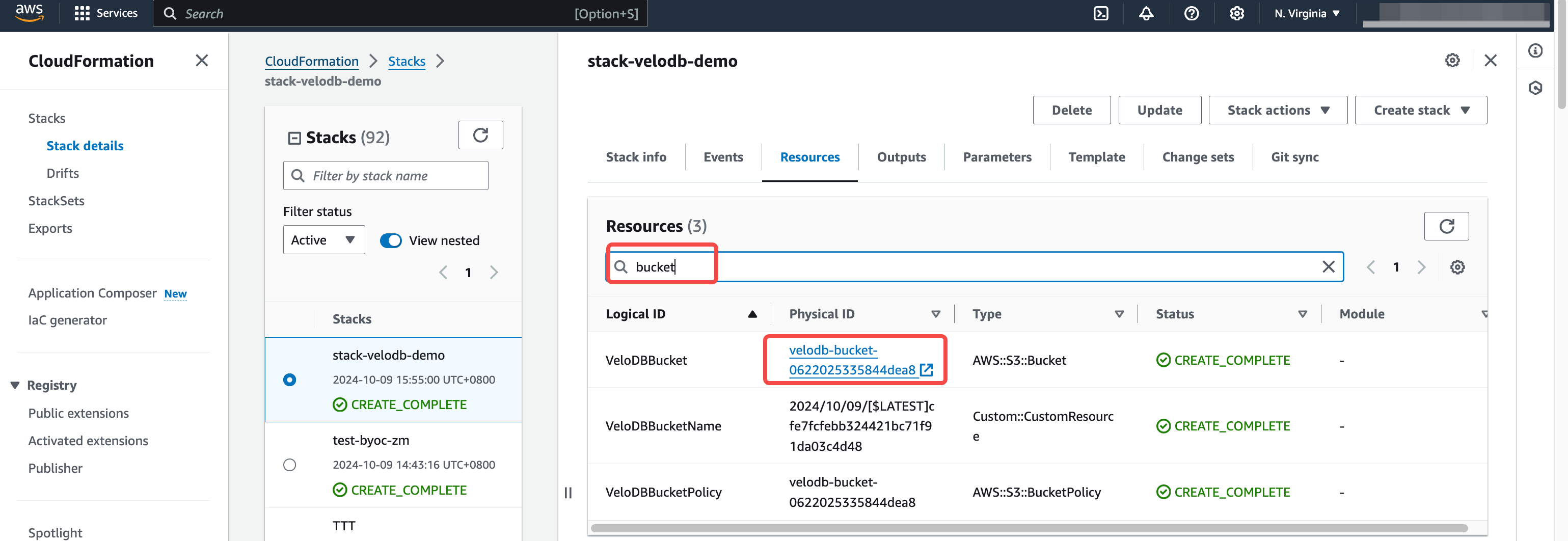The height and width of the screenshot is (541, 1568).
Task: Switch to the Events tab
Action: 723,157
